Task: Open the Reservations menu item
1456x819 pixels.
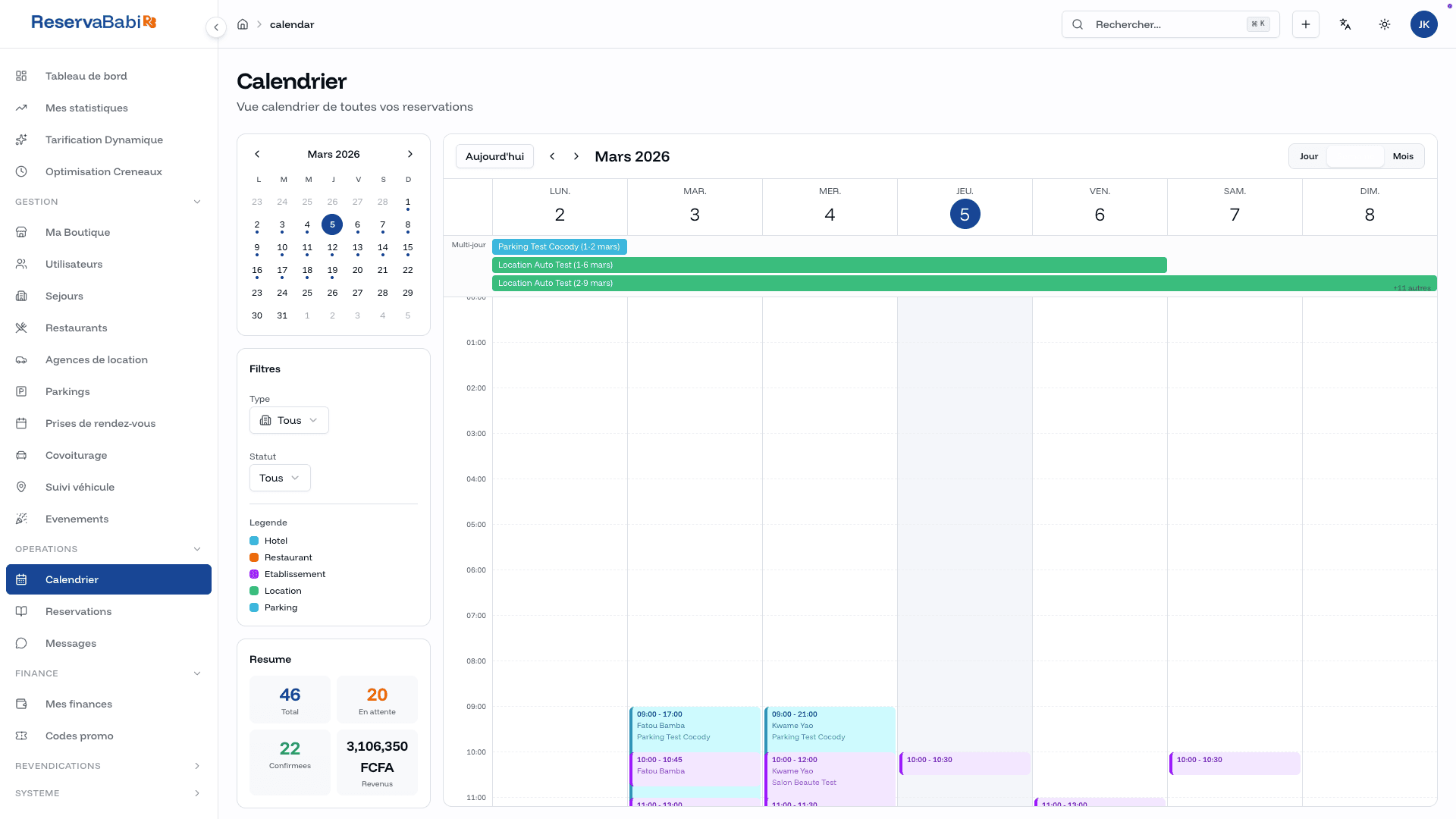Action: pos(78,611)
